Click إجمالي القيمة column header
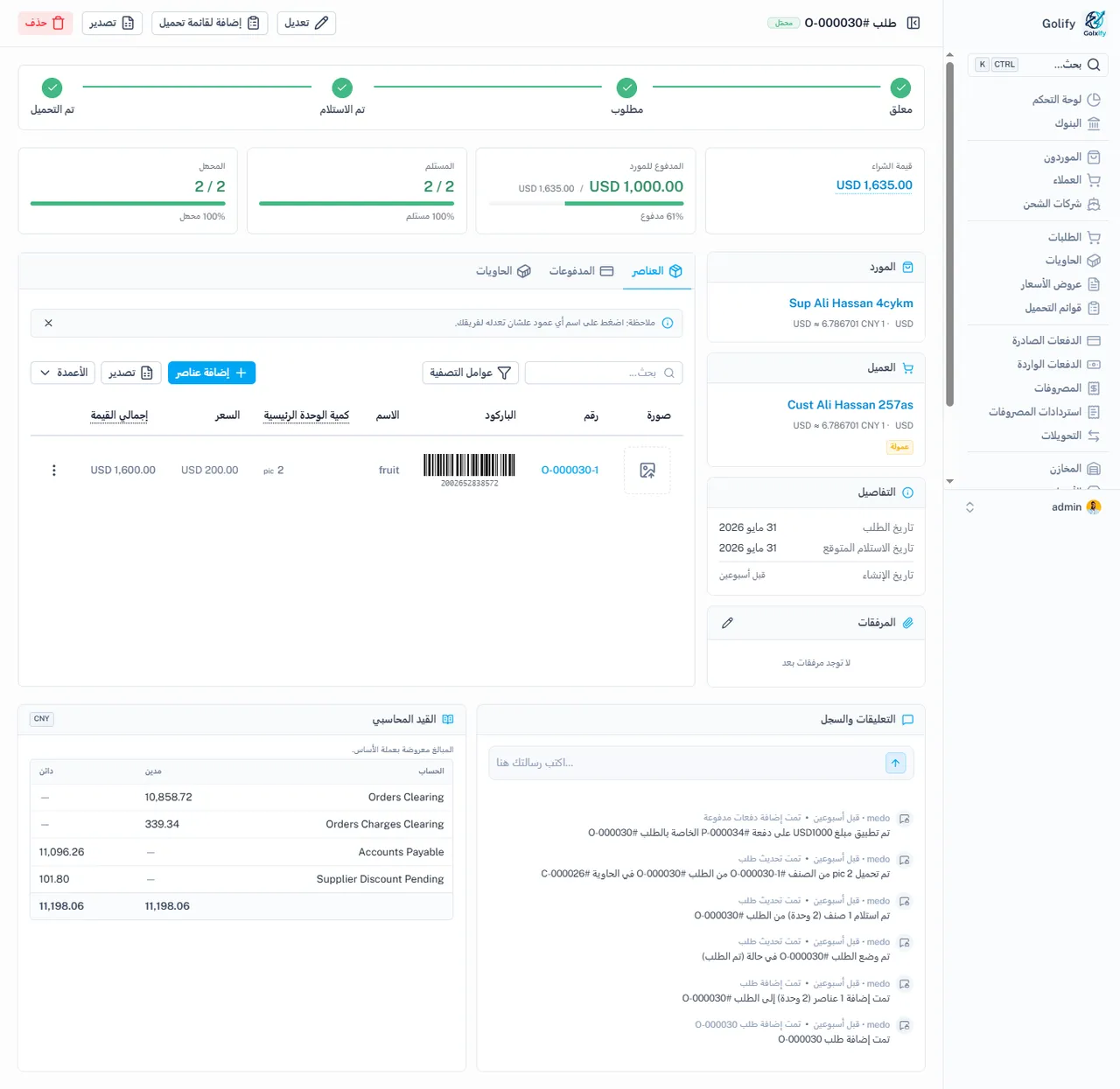The height and width of the screenshot is (1089, 1120). tap(119, 415)
